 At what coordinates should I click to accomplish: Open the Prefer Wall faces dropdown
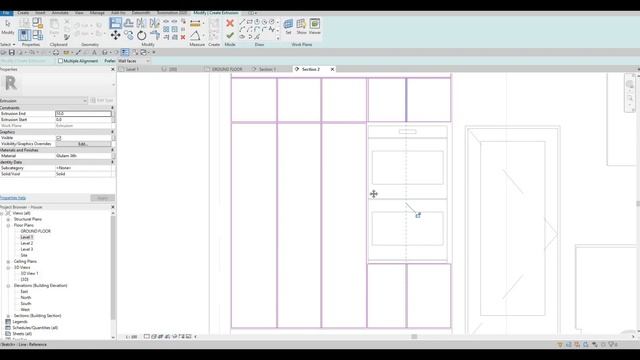[x=134, y=61]
